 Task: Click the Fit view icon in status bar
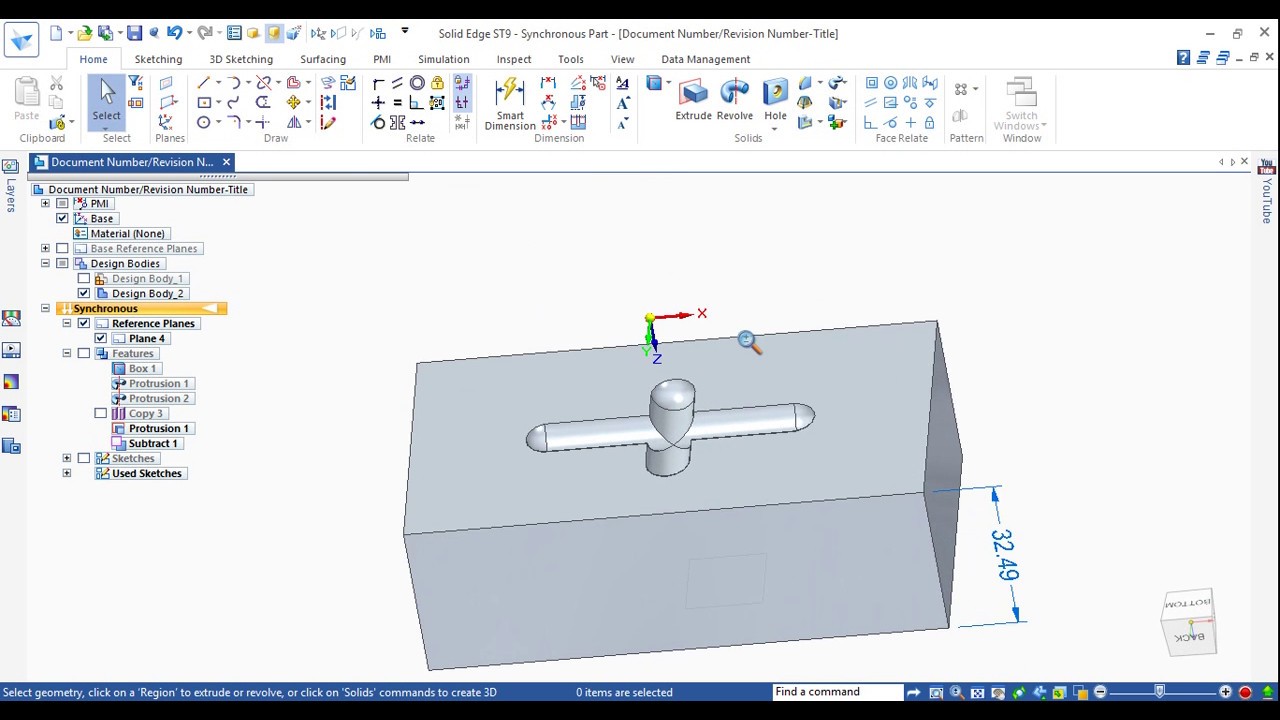coord(977,692)
